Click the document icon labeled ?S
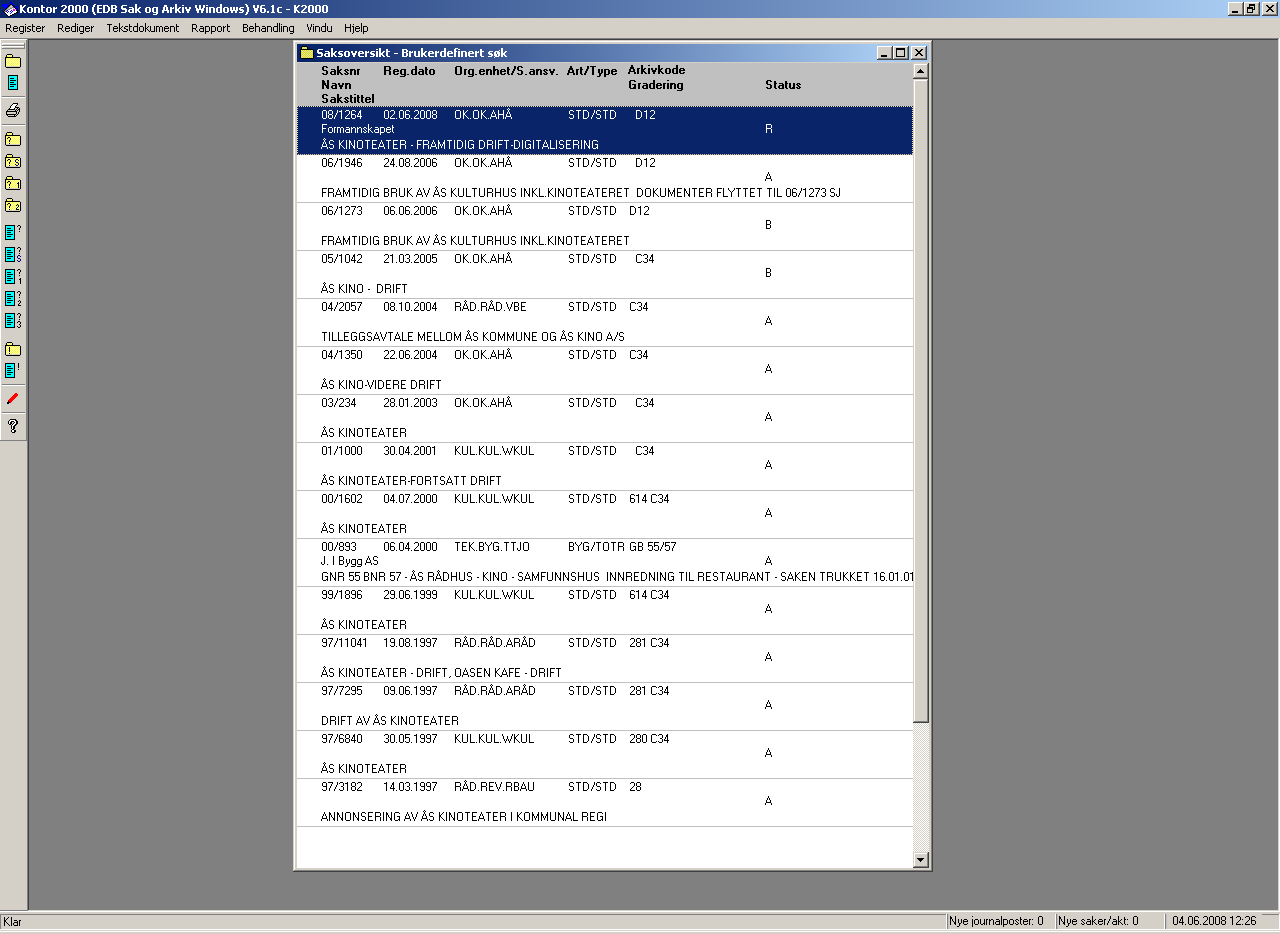The image size is (1280, 934). pyautogui.click(x=13, y=255)
